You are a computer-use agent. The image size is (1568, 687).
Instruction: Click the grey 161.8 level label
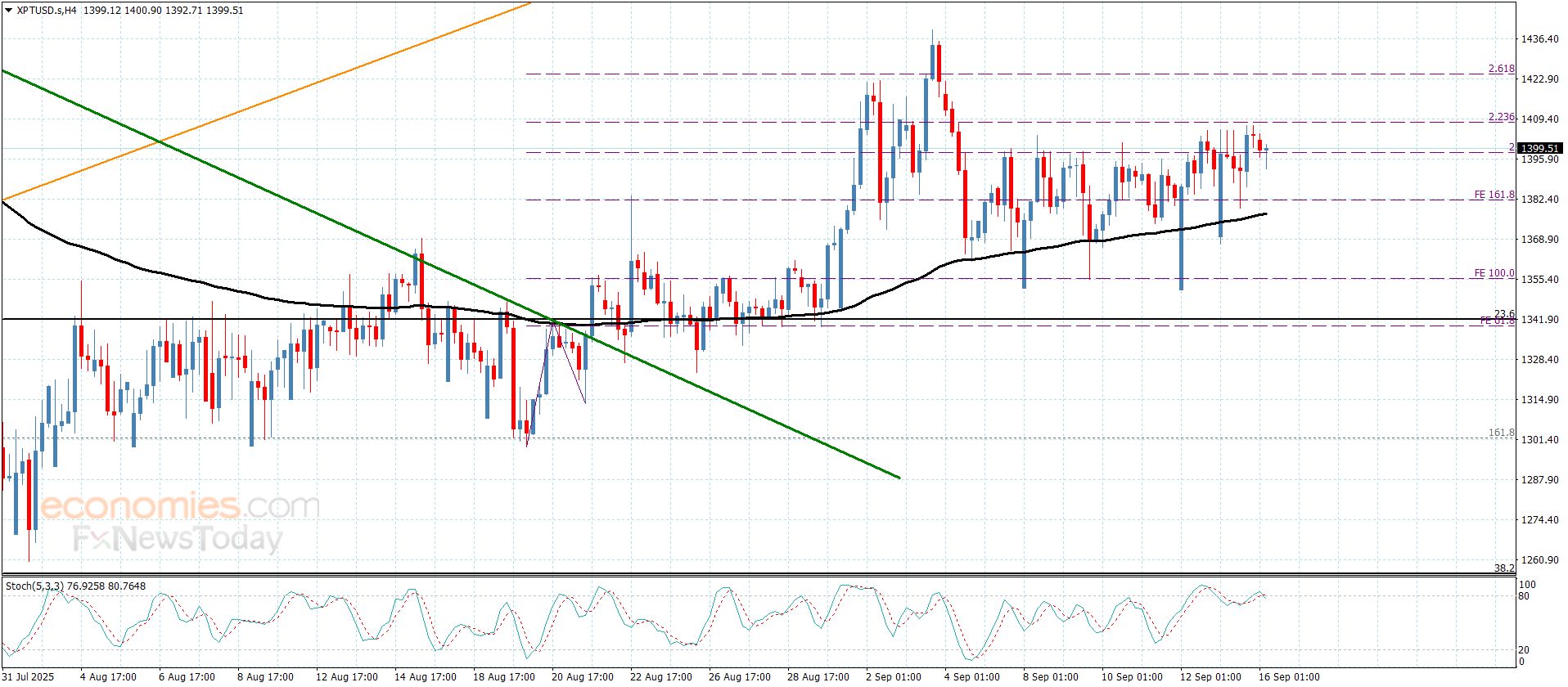(x=1501, y=433)
